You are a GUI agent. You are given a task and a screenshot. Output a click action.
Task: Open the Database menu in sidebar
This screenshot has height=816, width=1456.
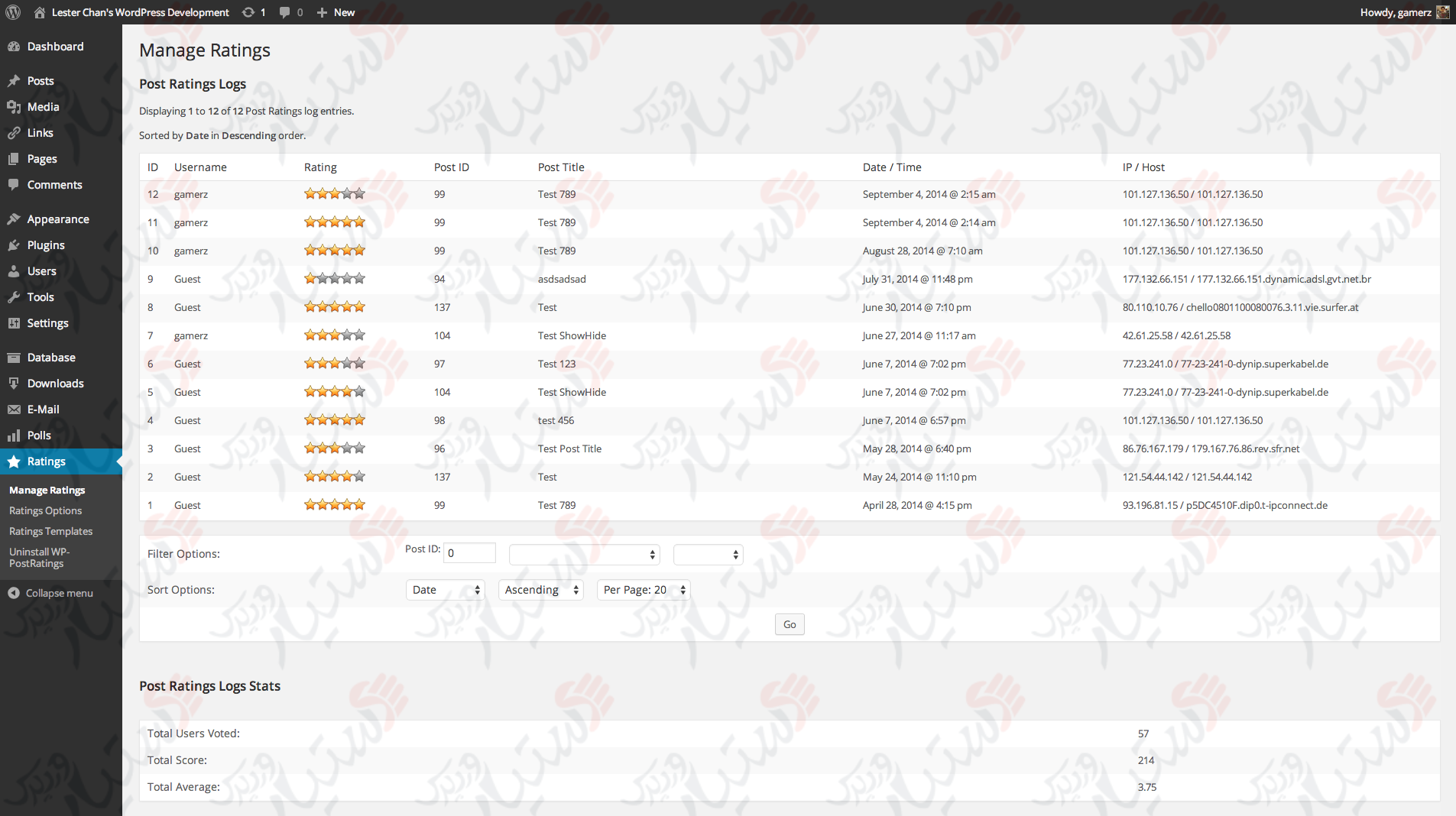point(51,358)
